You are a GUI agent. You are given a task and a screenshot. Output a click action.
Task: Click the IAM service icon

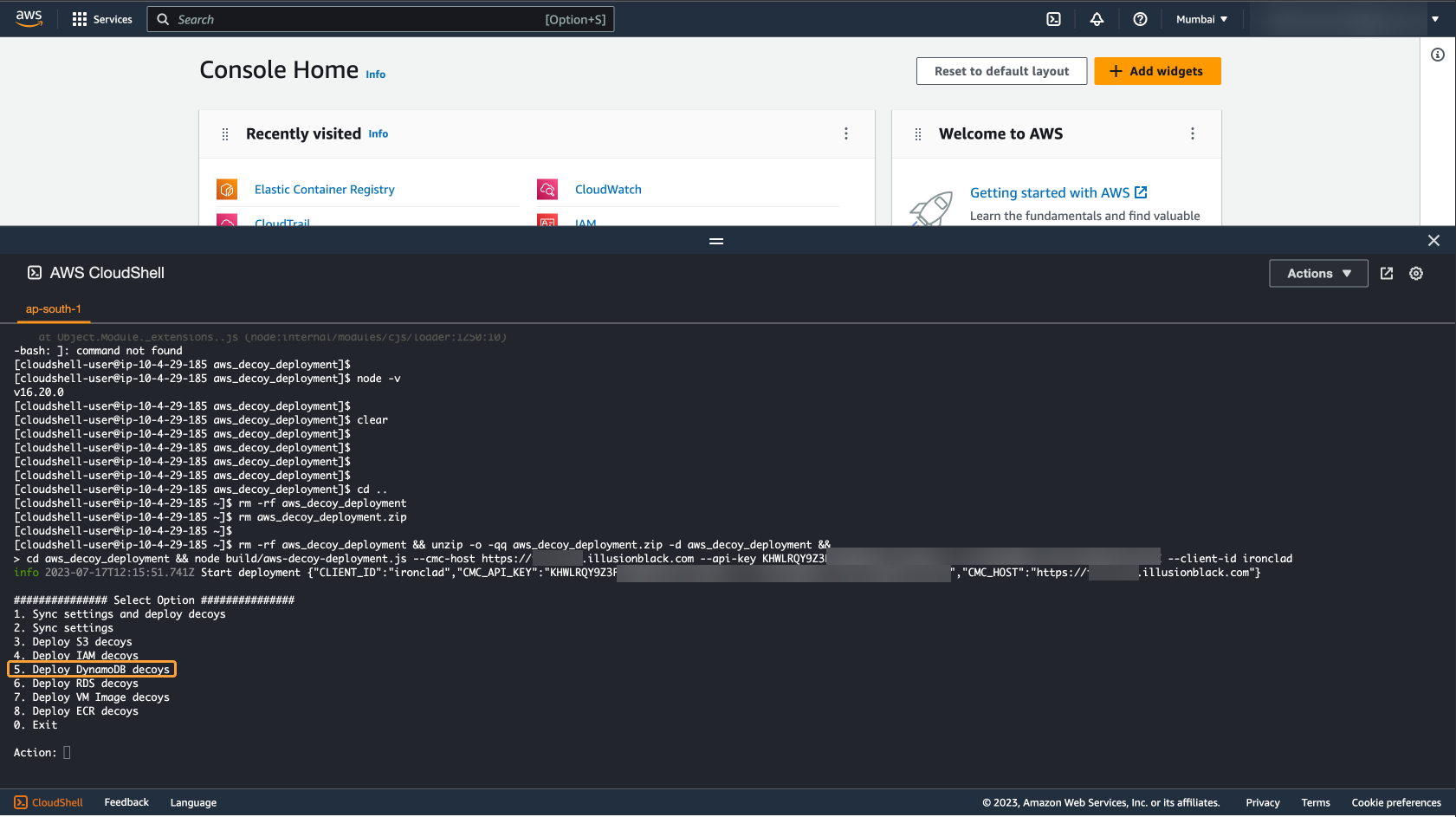tap(547, 223)
